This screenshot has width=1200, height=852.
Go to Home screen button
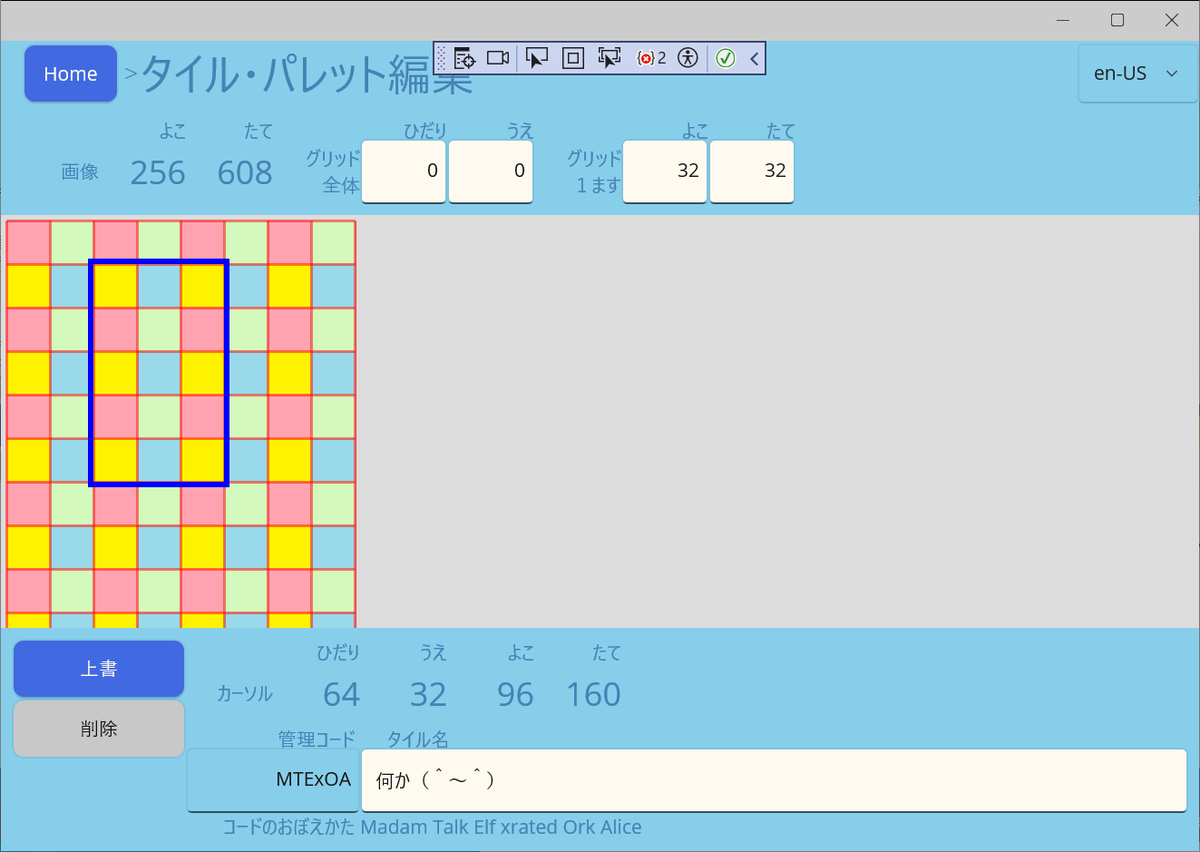pyautogui.click(x=71, y=74)
